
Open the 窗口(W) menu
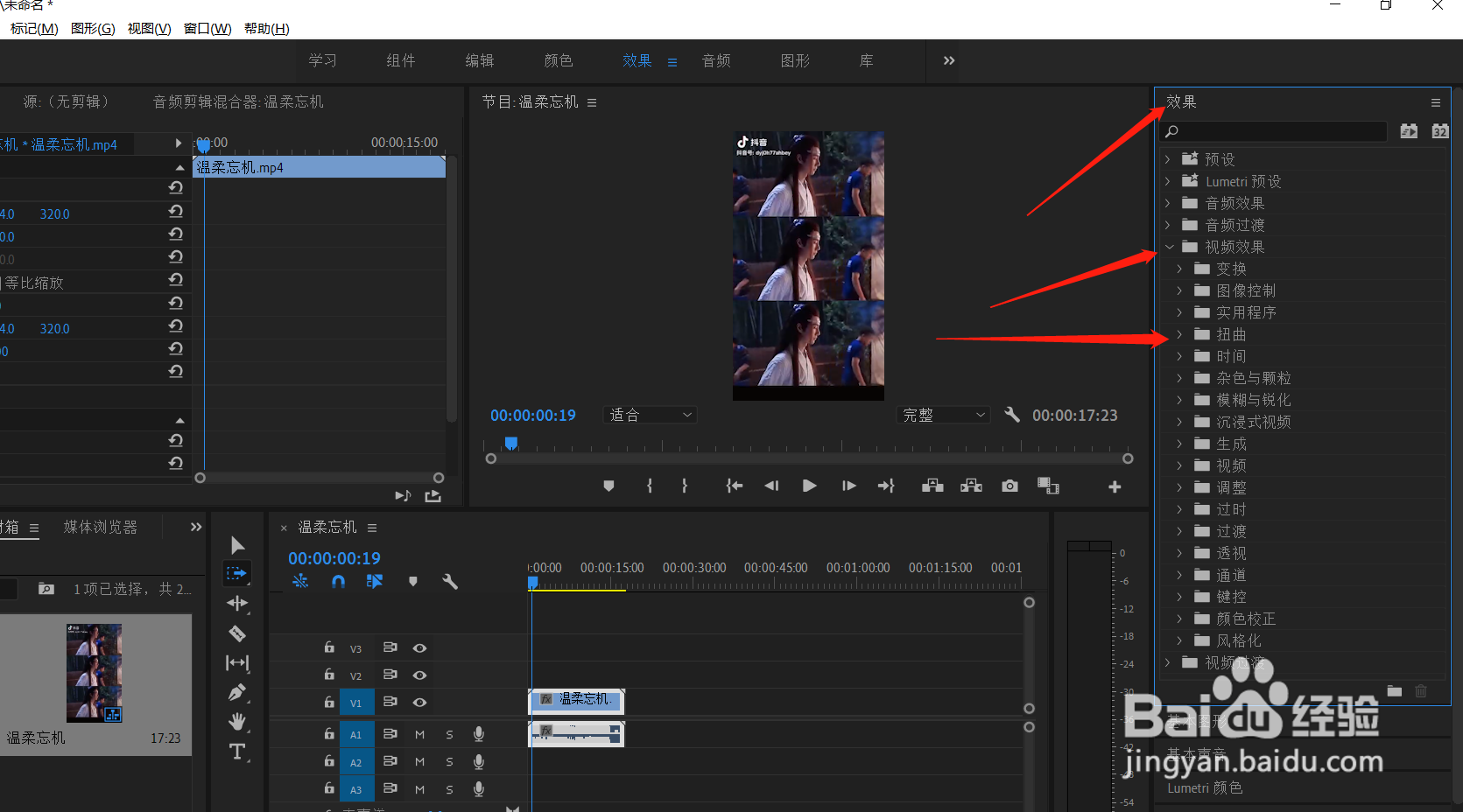[207, 28]
